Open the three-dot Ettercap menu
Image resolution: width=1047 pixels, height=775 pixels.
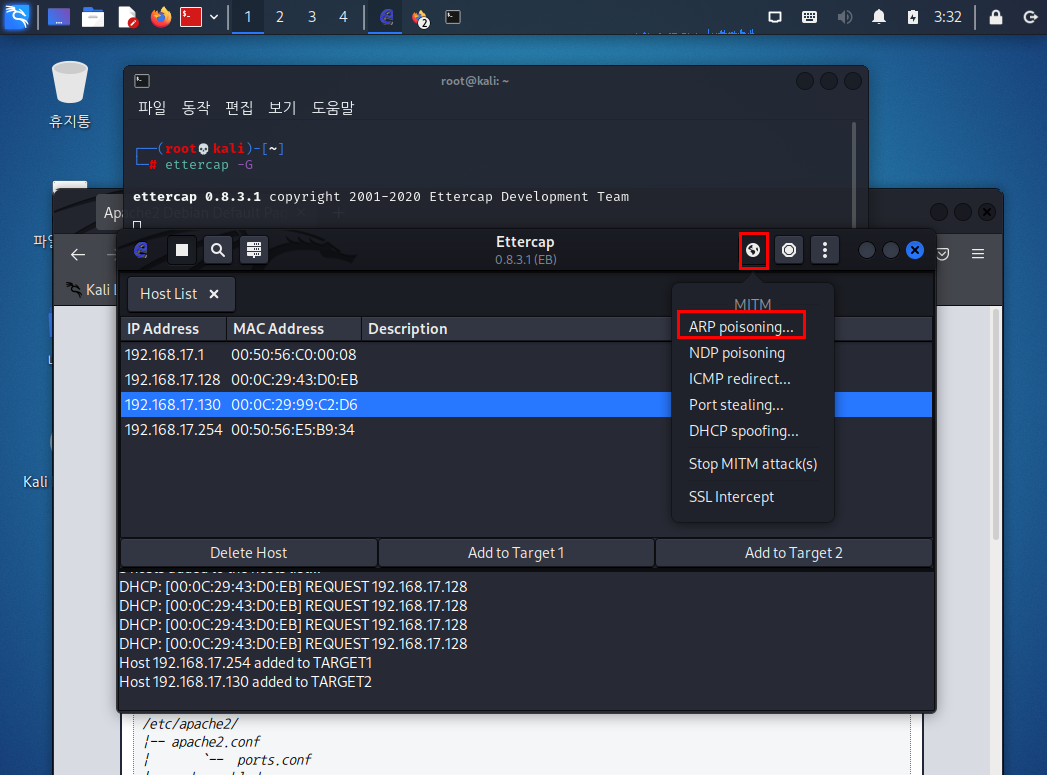click(825, 250)
